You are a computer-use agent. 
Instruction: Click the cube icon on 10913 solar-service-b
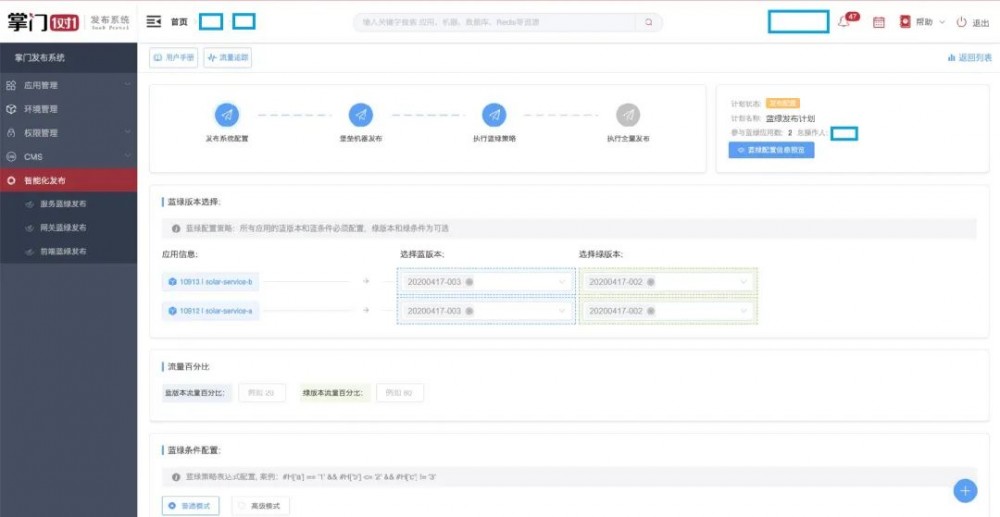(172, 282)
